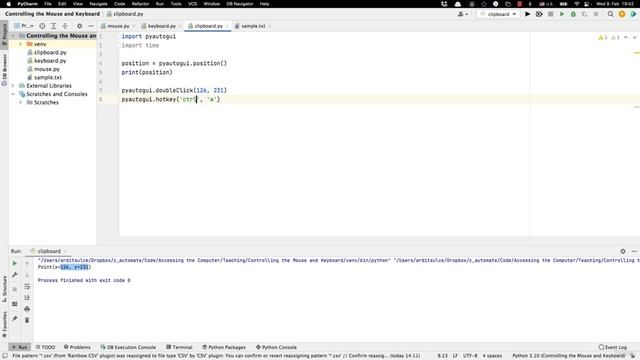Open Run panel settings gear
640x360 pixels.
click(623, 251)
